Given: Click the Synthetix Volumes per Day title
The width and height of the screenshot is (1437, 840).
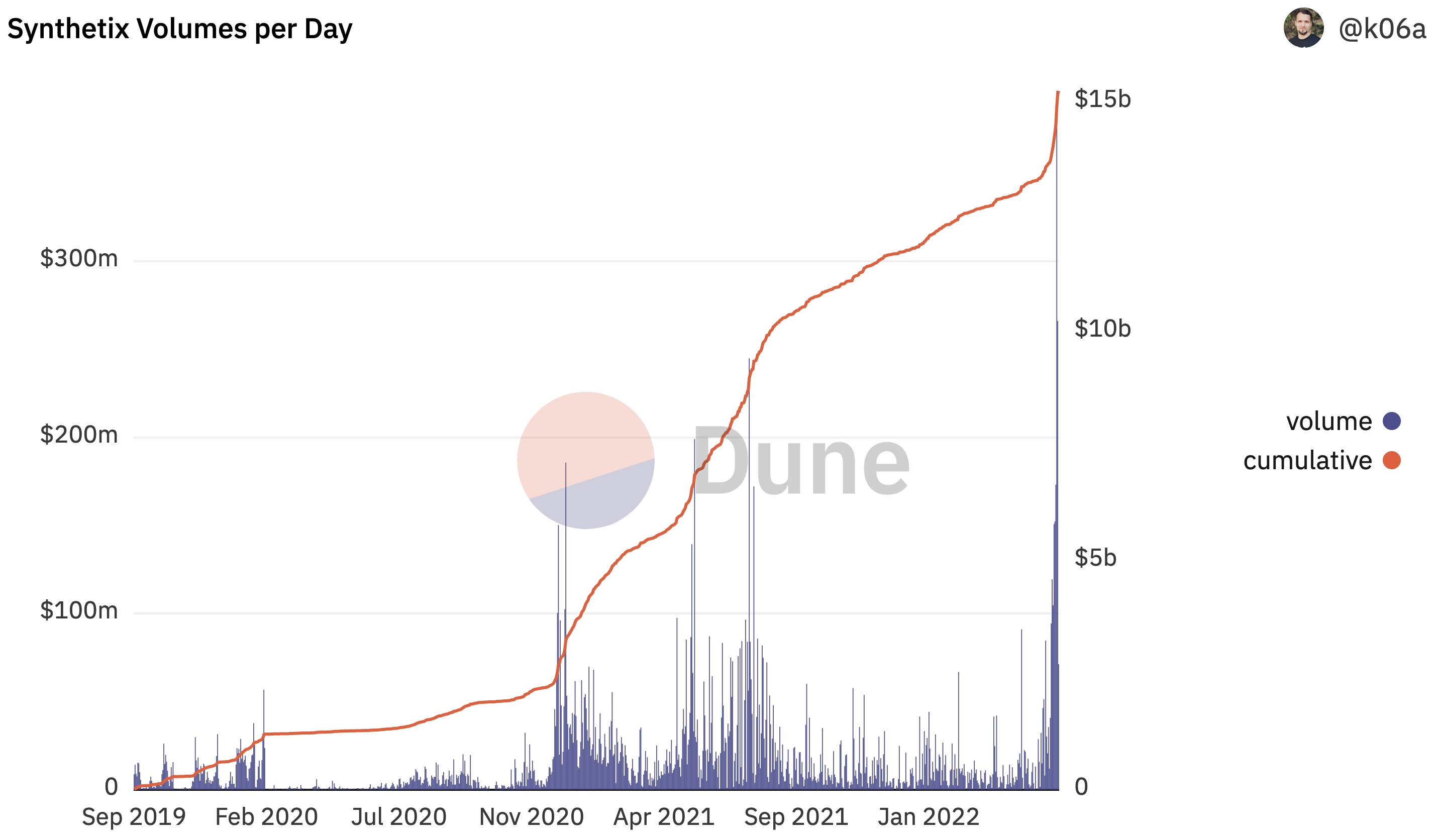Looking at the screenshot, I should 180,29.
